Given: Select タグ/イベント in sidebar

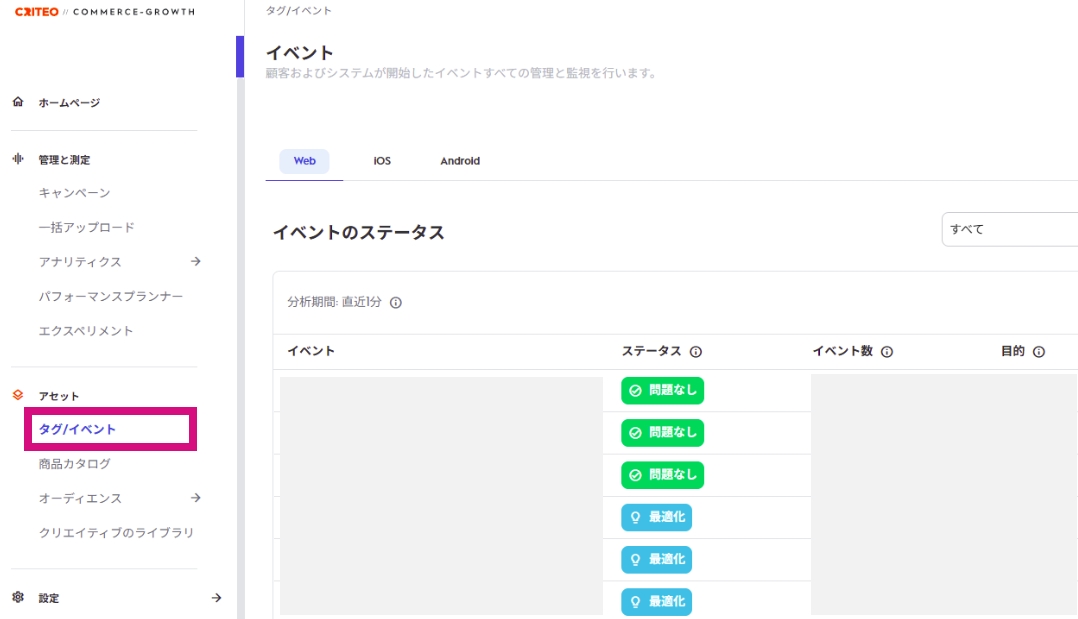Looking at the screenshot, I should (77, 429).
